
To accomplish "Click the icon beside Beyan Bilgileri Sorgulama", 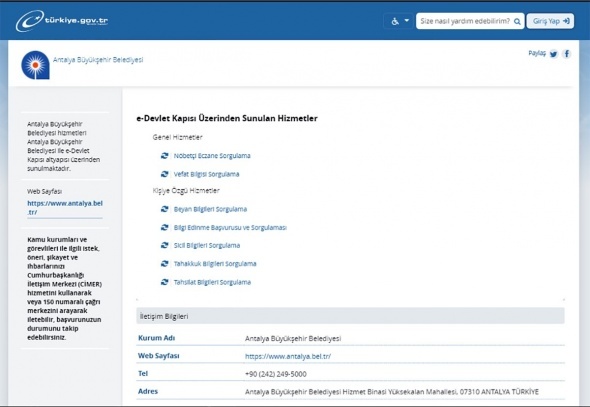I will tap(164, 209).
